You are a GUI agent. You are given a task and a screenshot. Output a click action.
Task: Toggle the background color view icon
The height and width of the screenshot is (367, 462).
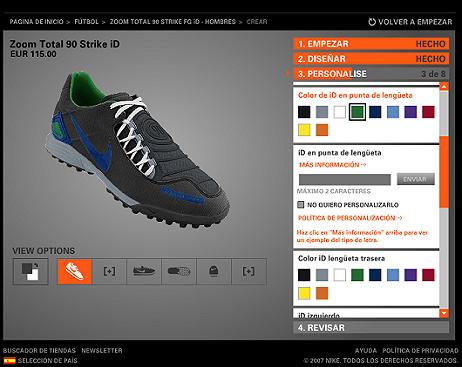(x=31, y=272)
